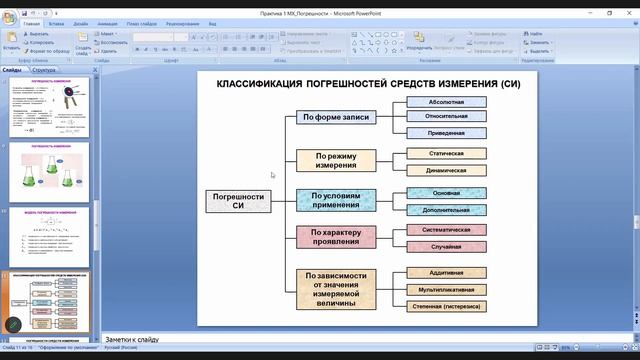Click the zoom in plus button
The height and width of the screenshot is (360, 640).
[625, 347]
